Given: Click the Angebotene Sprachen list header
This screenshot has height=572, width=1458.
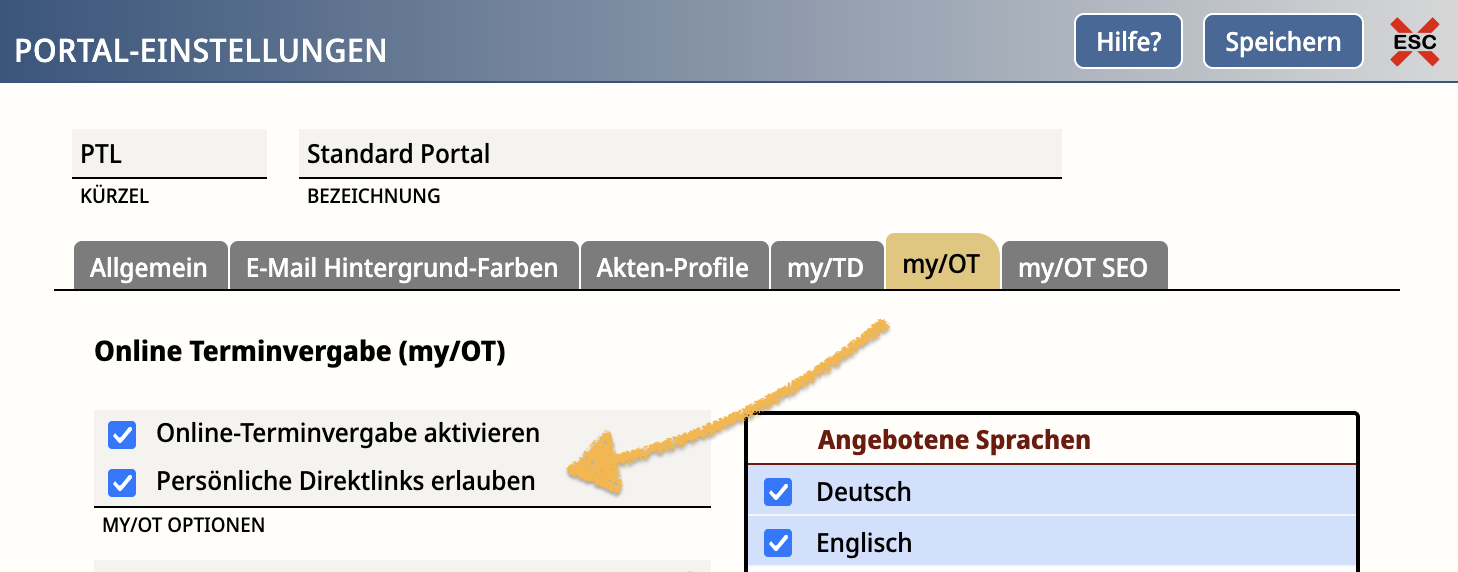Looking at the screenshot, I should pos(953,440).
